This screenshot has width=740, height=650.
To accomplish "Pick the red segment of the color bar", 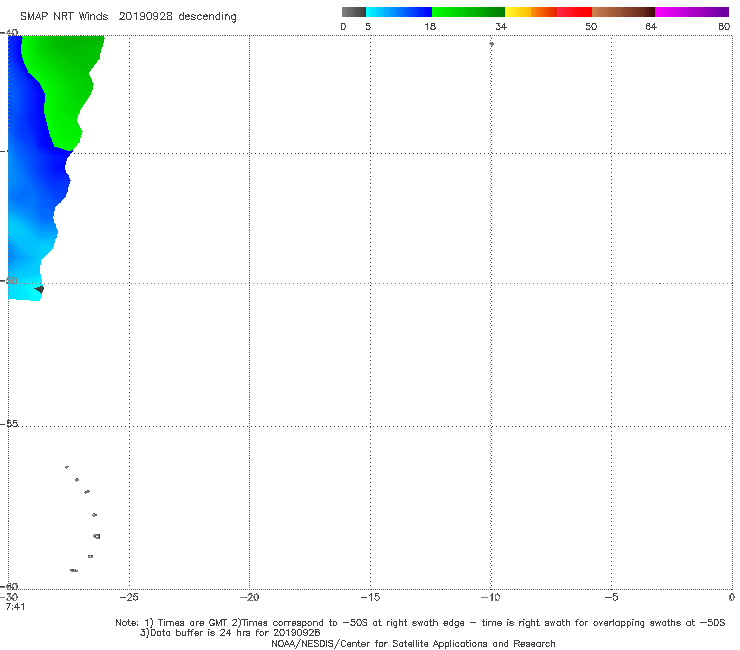I will pyautogui.click(x=574, y=12).
